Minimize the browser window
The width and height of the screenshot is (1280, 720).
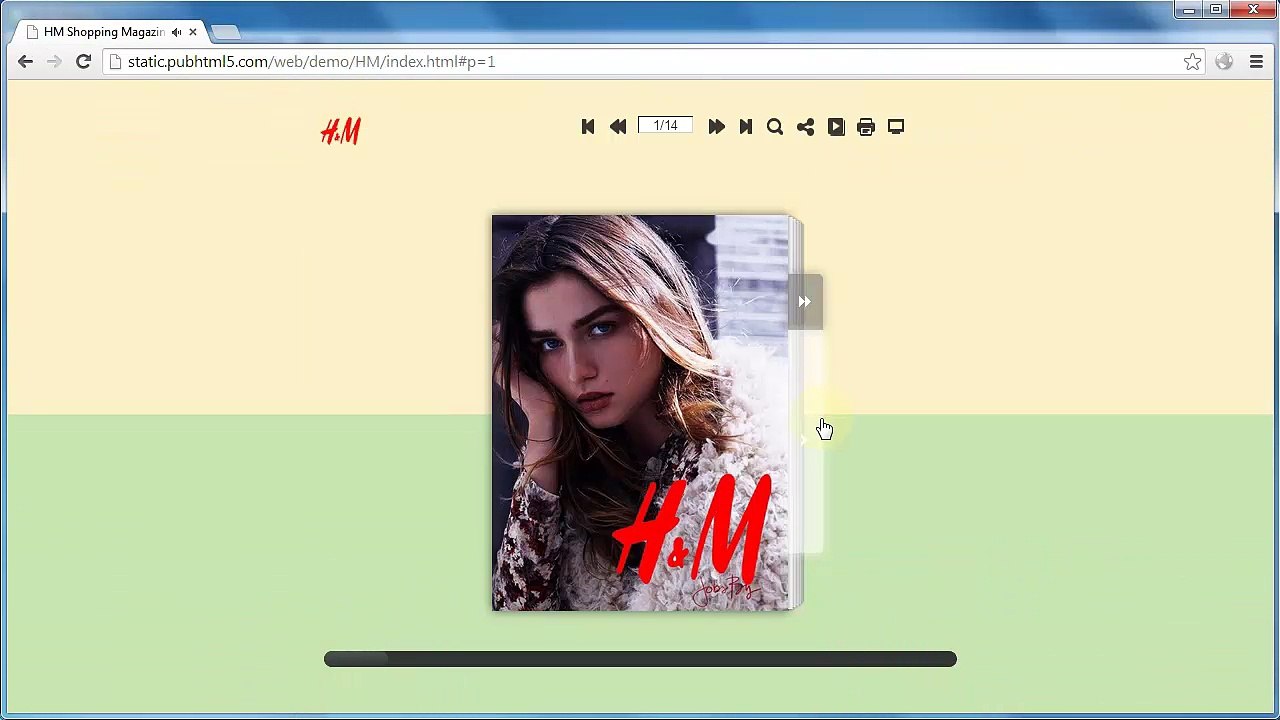[x=1189, y=10]
